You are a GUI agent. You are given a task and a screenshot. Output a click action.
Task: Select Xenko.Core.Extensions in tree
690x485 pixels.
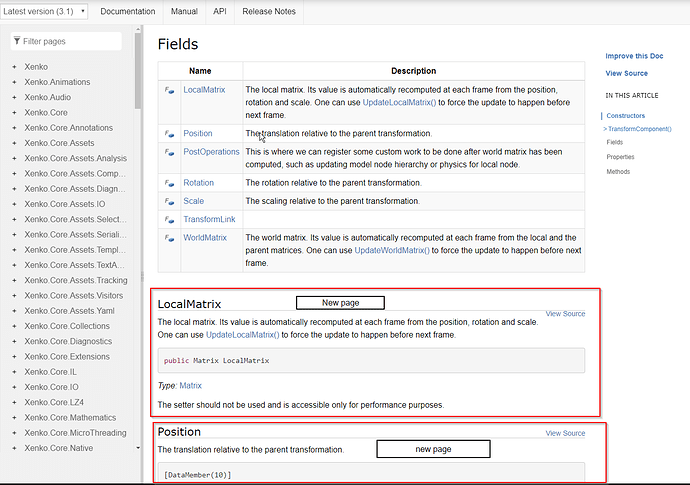67,357
